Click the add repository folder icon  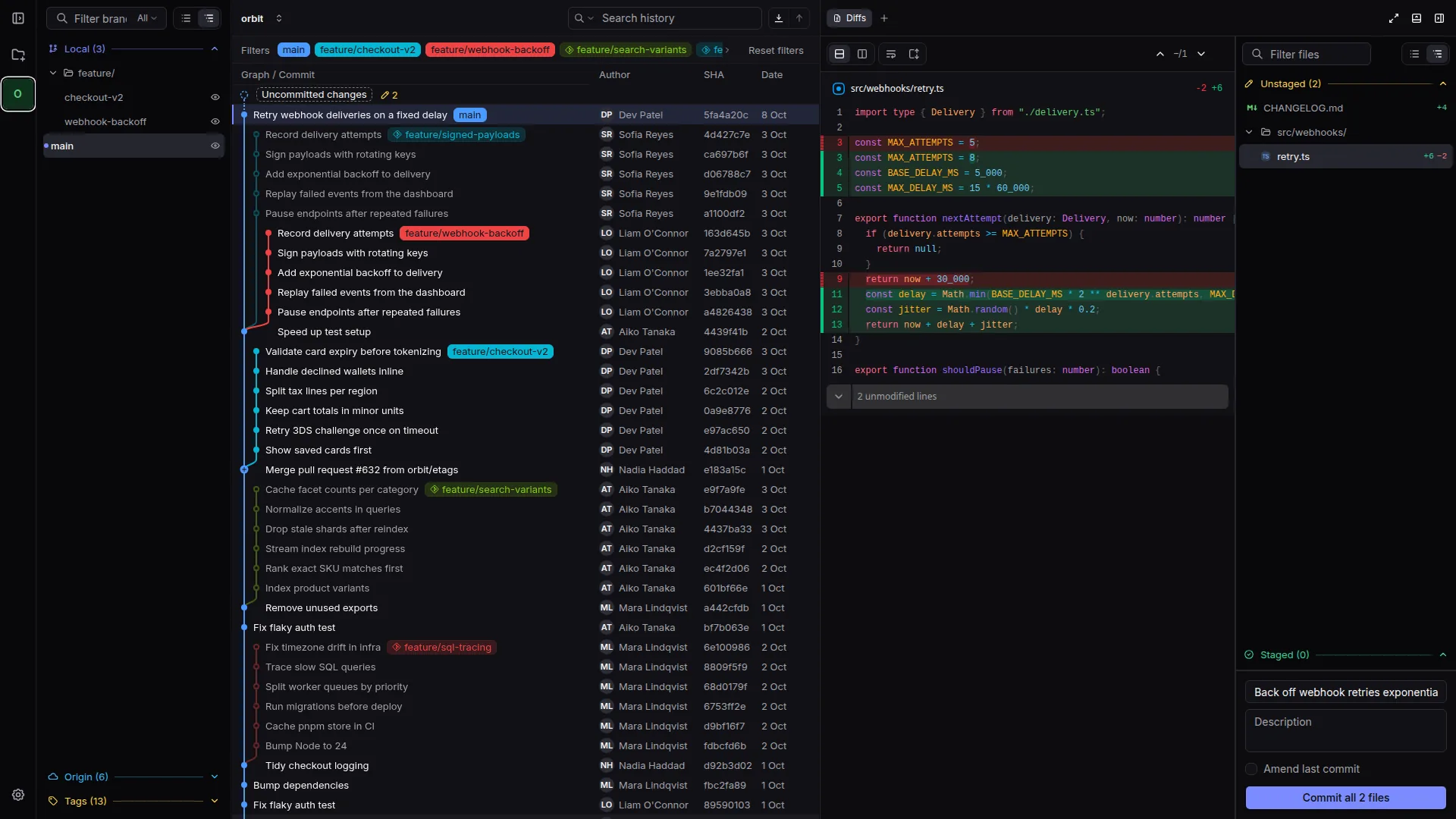click(x=18, y=55)
